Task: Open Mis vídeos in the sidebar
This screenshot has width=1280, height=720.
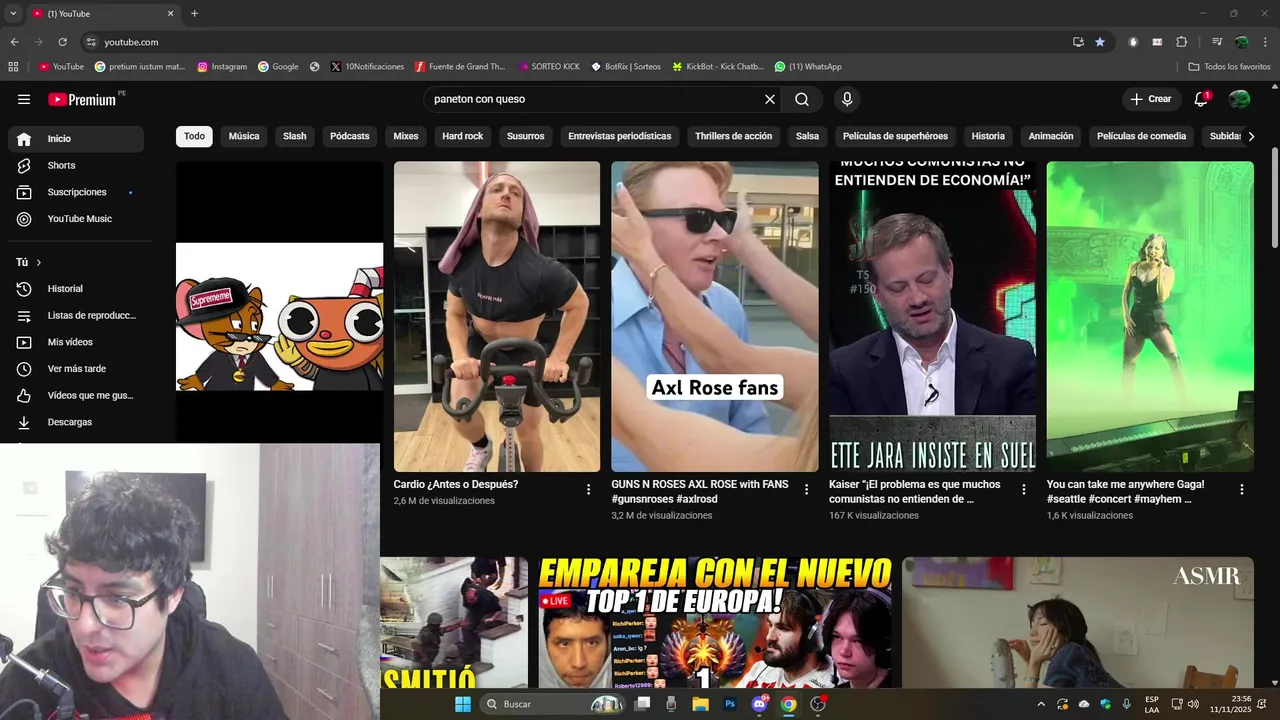Action: point(76,342)
